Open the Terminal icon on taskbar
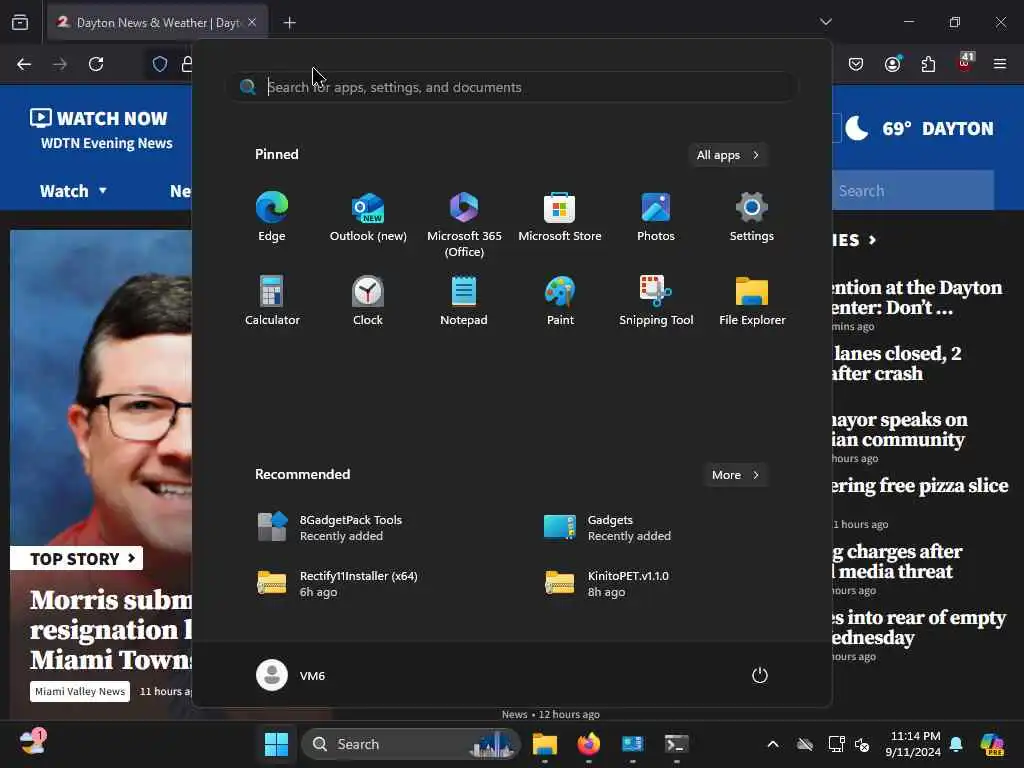The width and height of the screenshot is (1024, 768). pyautogui.click(x=676, y=744)
